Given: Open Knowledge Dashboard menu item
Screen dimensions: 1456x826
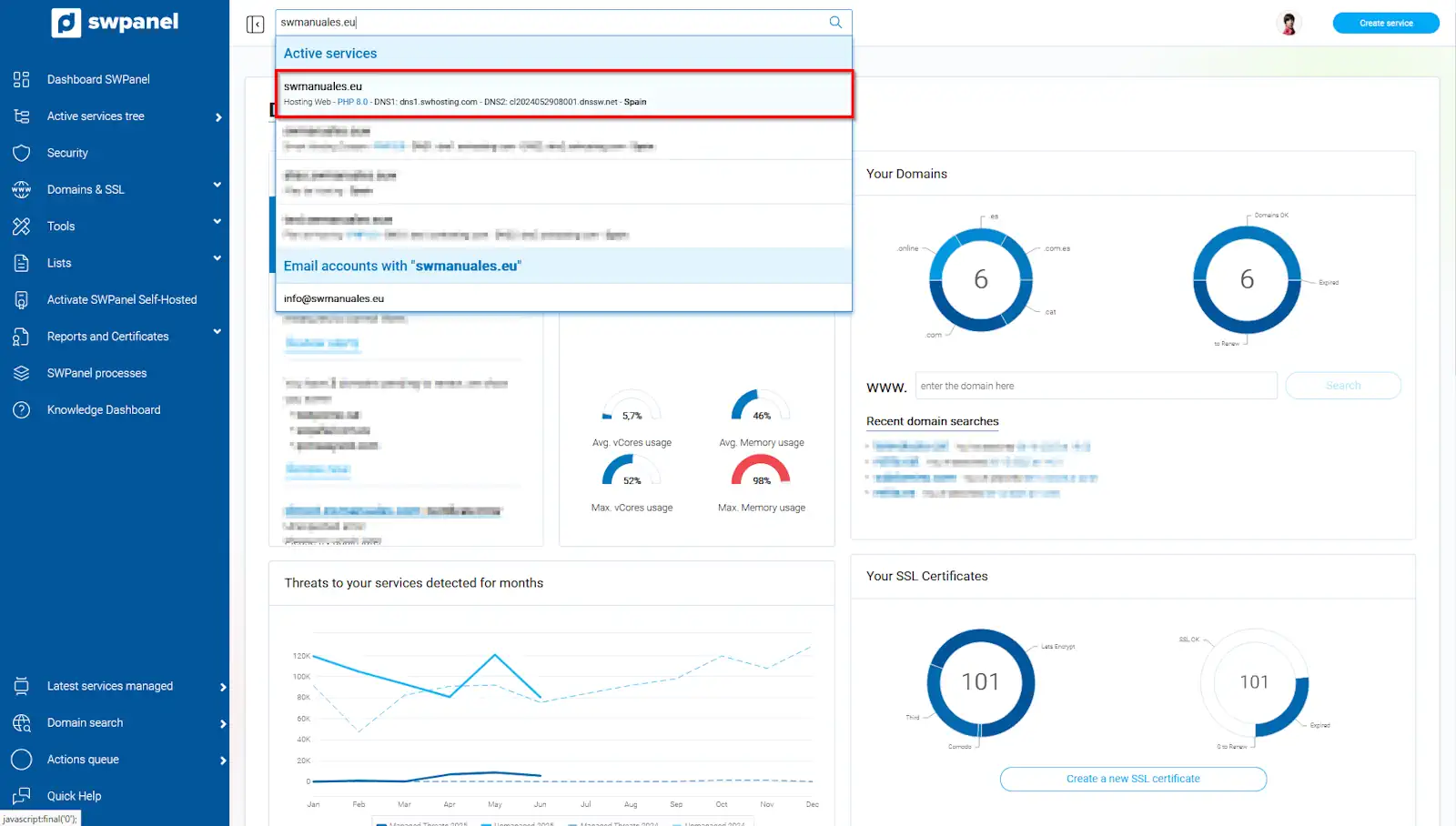Looking at the screenshot, I should tap(104, 409).
